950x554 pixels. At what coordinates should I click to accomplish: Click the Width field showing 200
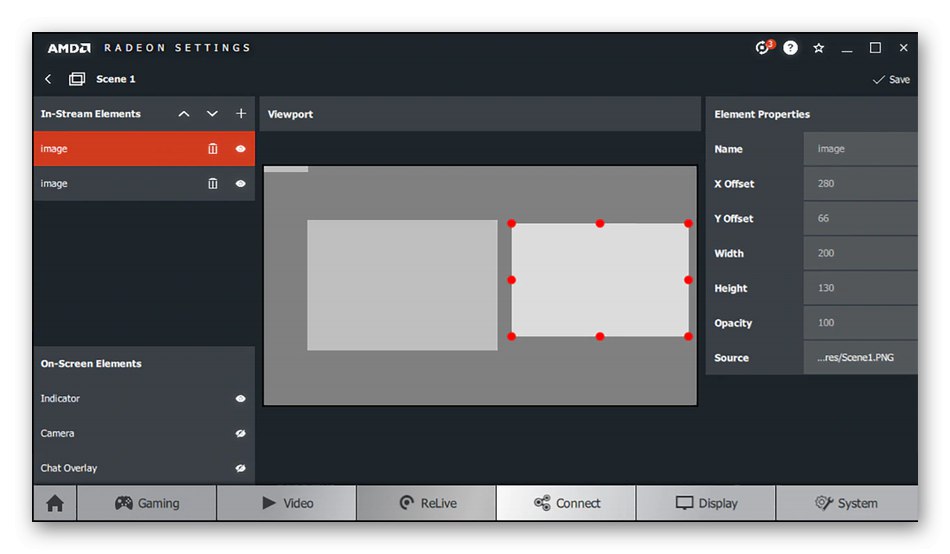coord(860,253)
